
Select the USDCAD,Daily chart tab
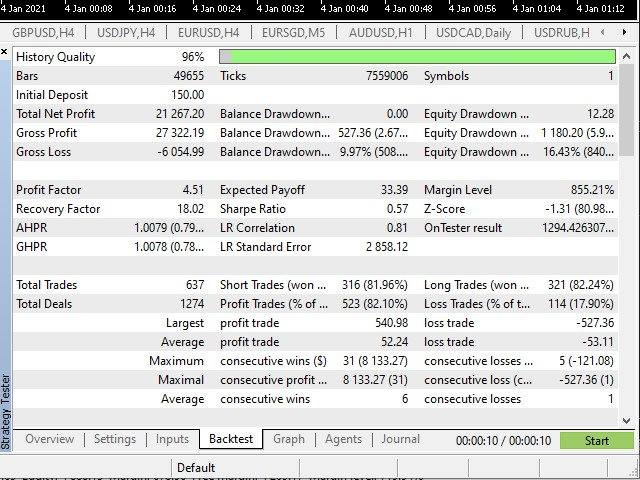click(x=473, y=32)
